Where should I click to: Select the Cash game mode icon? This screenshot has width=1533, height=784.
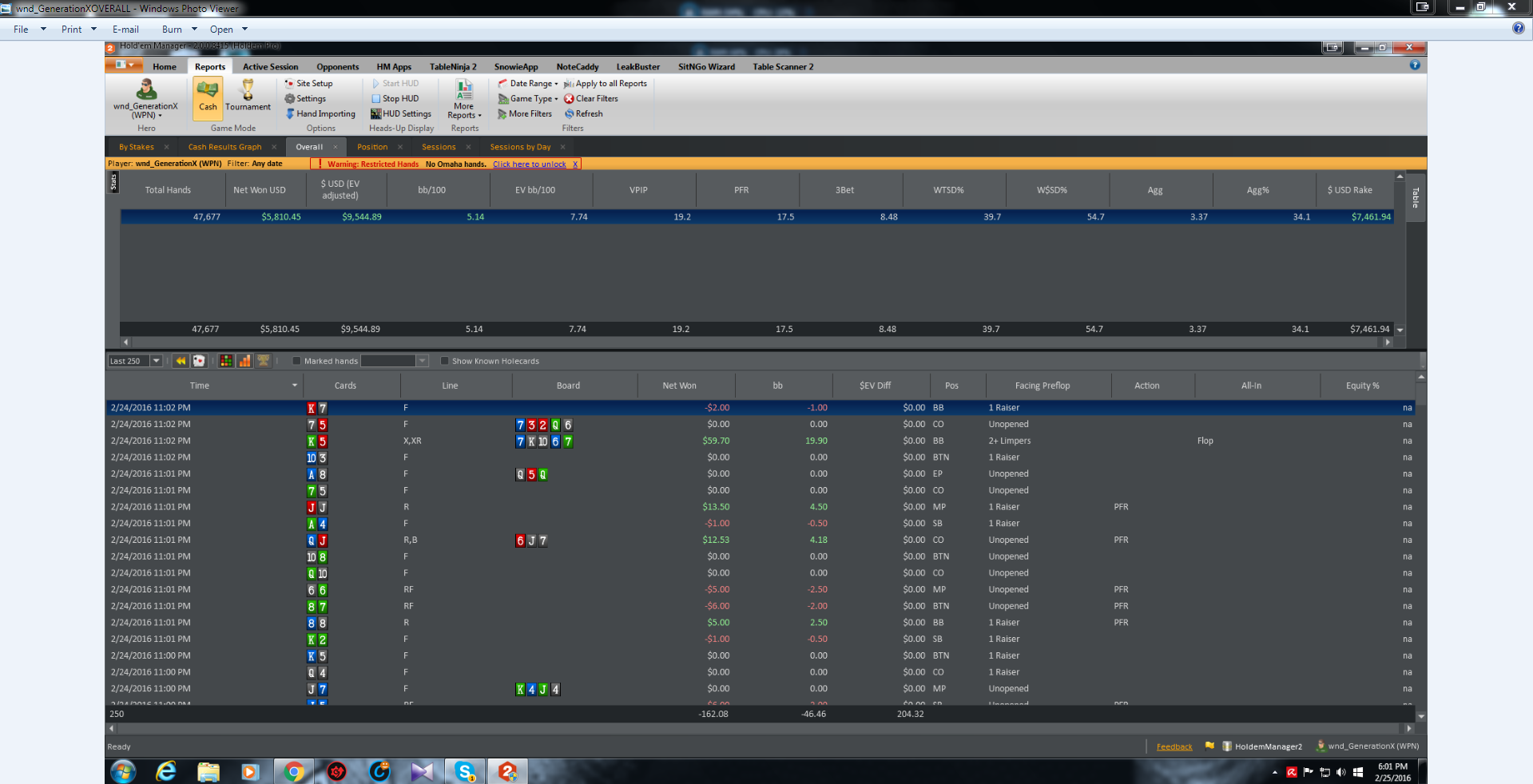click(208, 97)
